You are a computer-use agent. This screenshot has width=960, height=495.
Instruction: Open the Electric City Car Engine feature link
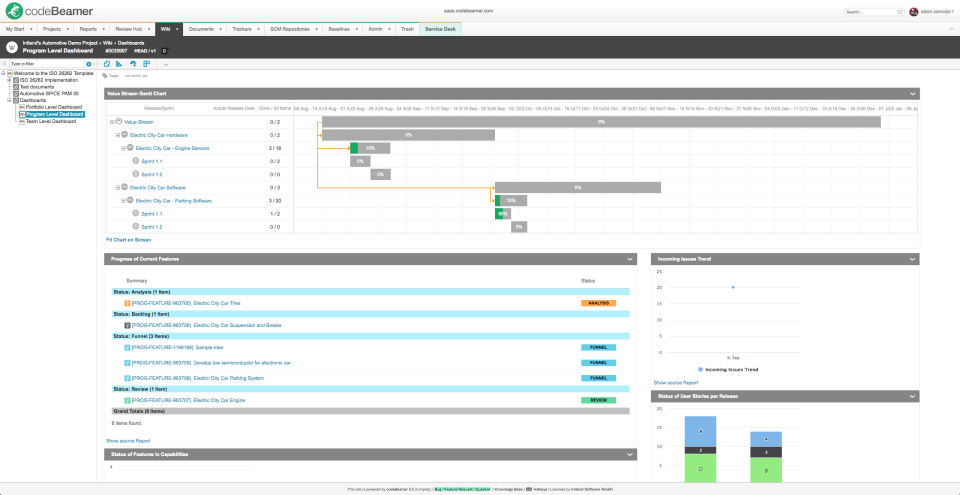[x=218, y=400]
